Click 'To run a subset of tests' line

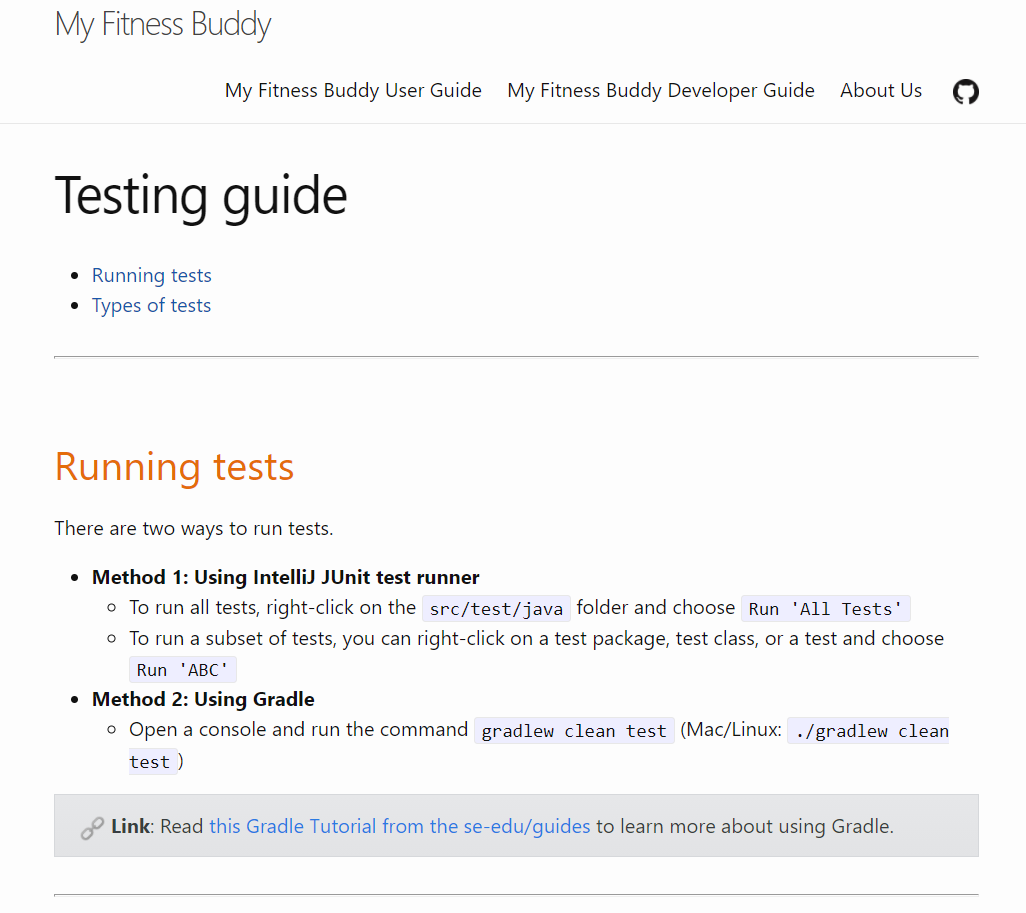tap(537, 638)
